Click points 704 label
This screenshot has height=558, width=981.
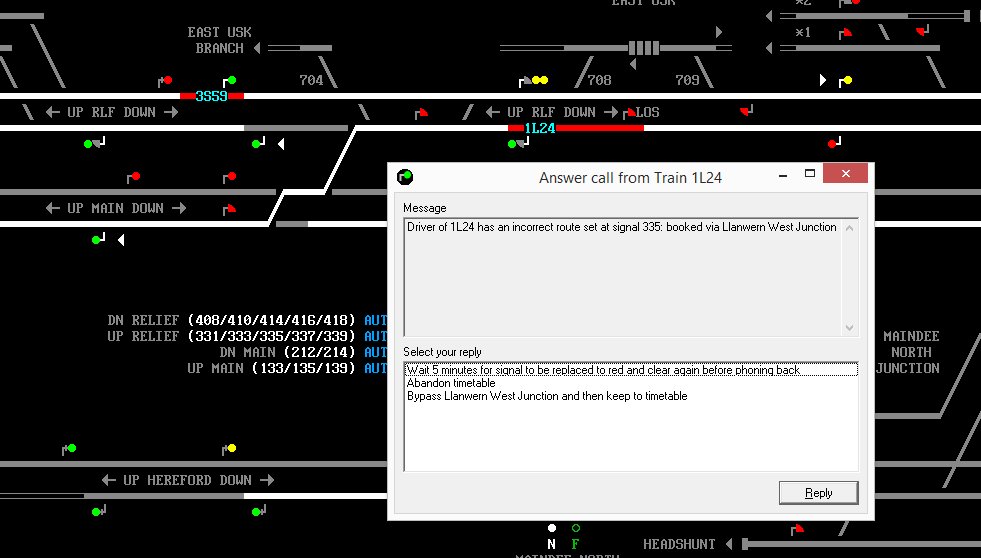pyautogui.click(x=311, y=81)
